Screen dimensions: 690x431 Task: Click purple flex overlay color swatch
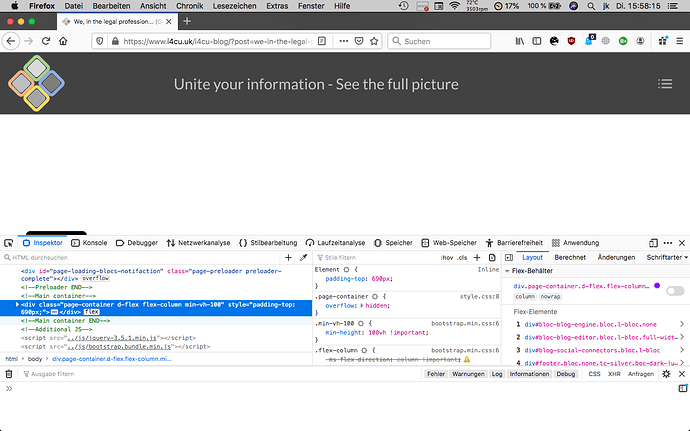(657, 286)
